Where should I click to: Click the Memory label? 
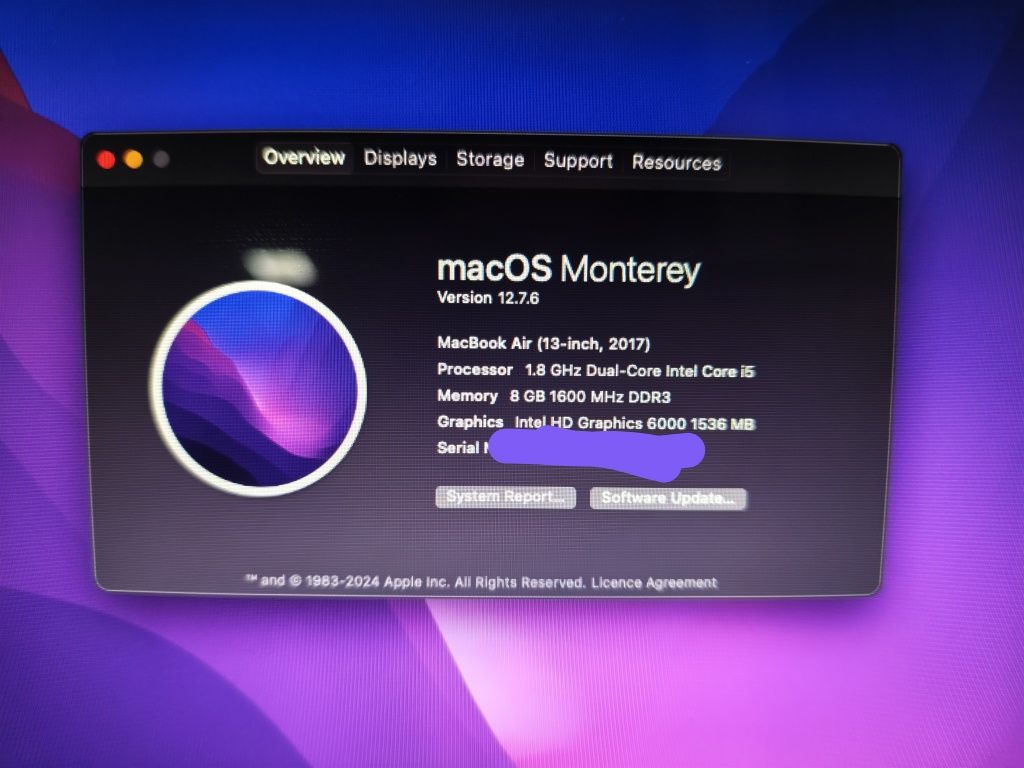pyautogui.click(x=468, y=396)
